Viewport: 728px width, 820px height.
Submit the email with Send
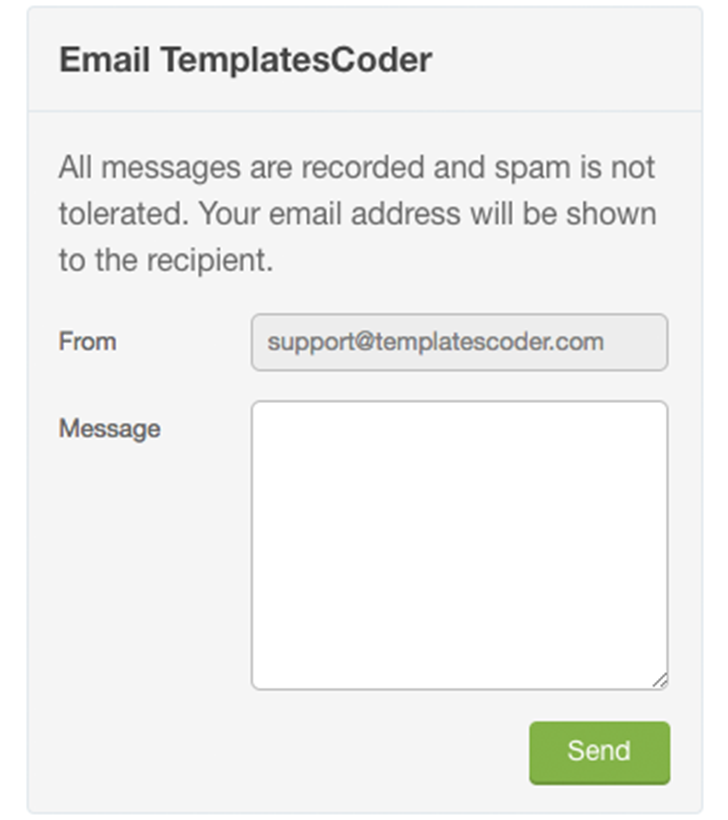[x=599, y=752]
